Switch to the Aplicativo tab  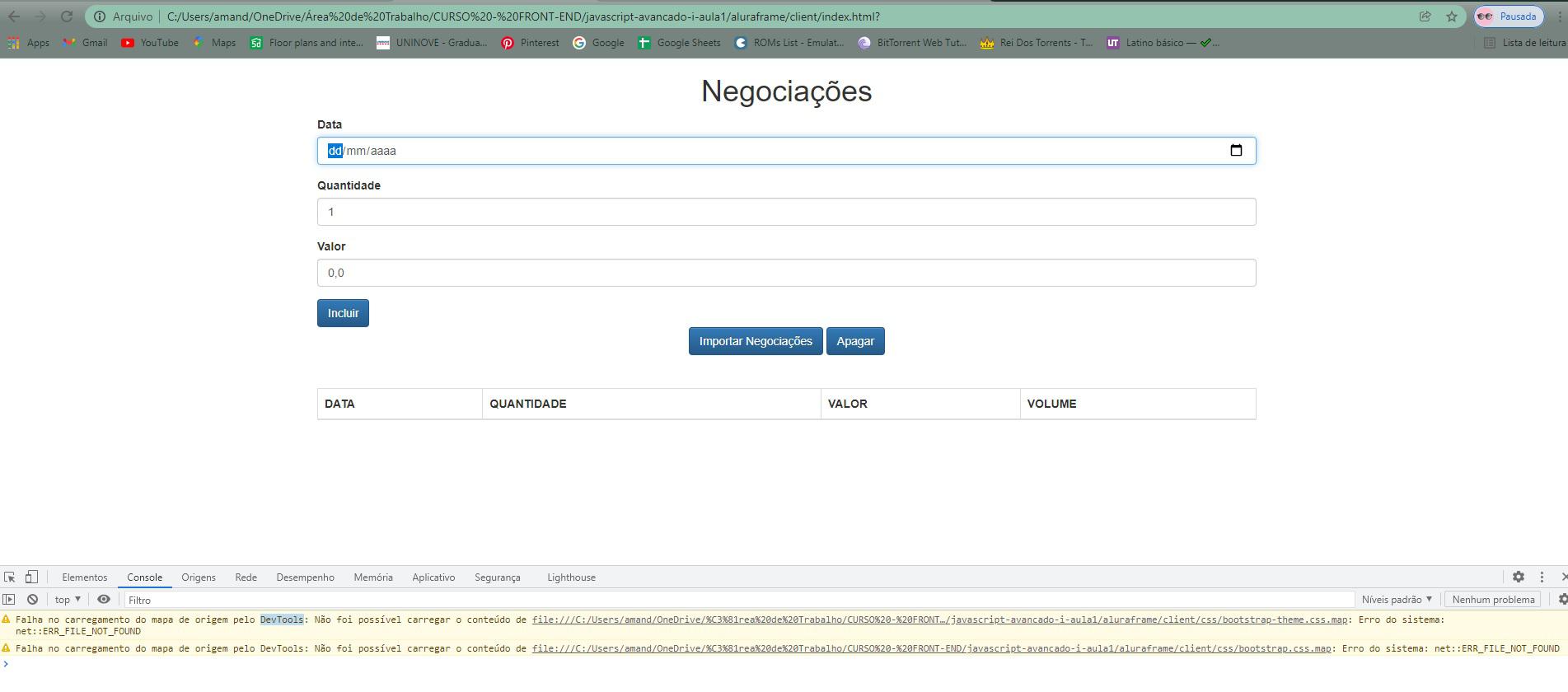(x=433, y=577)
